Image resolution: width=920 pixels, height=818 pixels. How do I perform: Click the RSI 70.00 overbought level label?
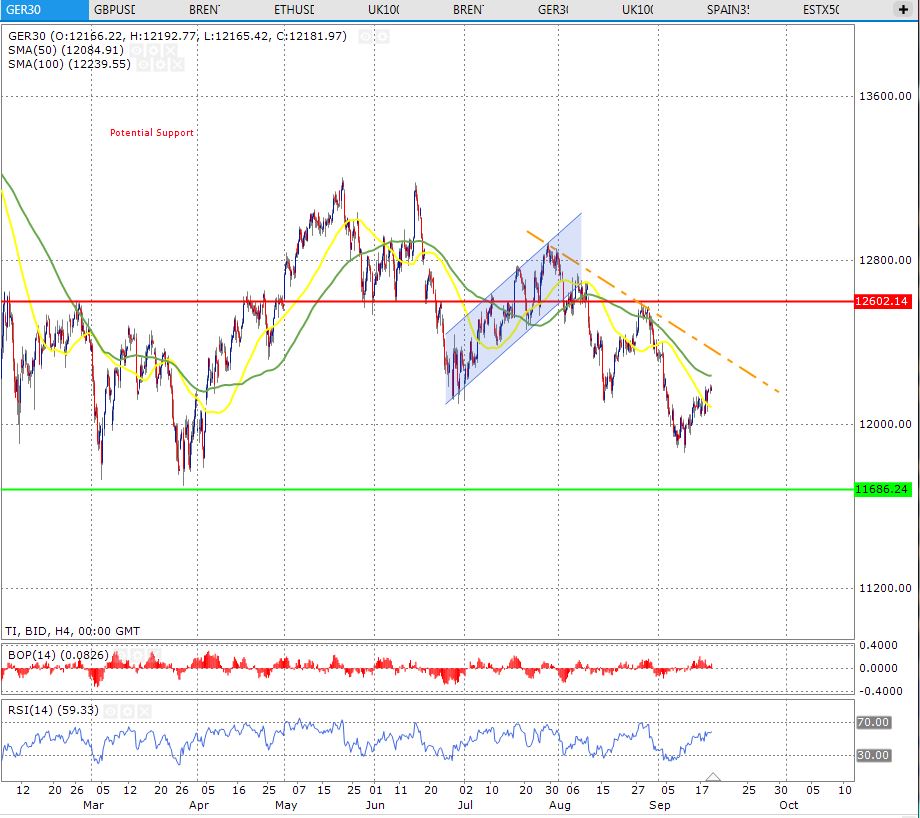(875, 721)
